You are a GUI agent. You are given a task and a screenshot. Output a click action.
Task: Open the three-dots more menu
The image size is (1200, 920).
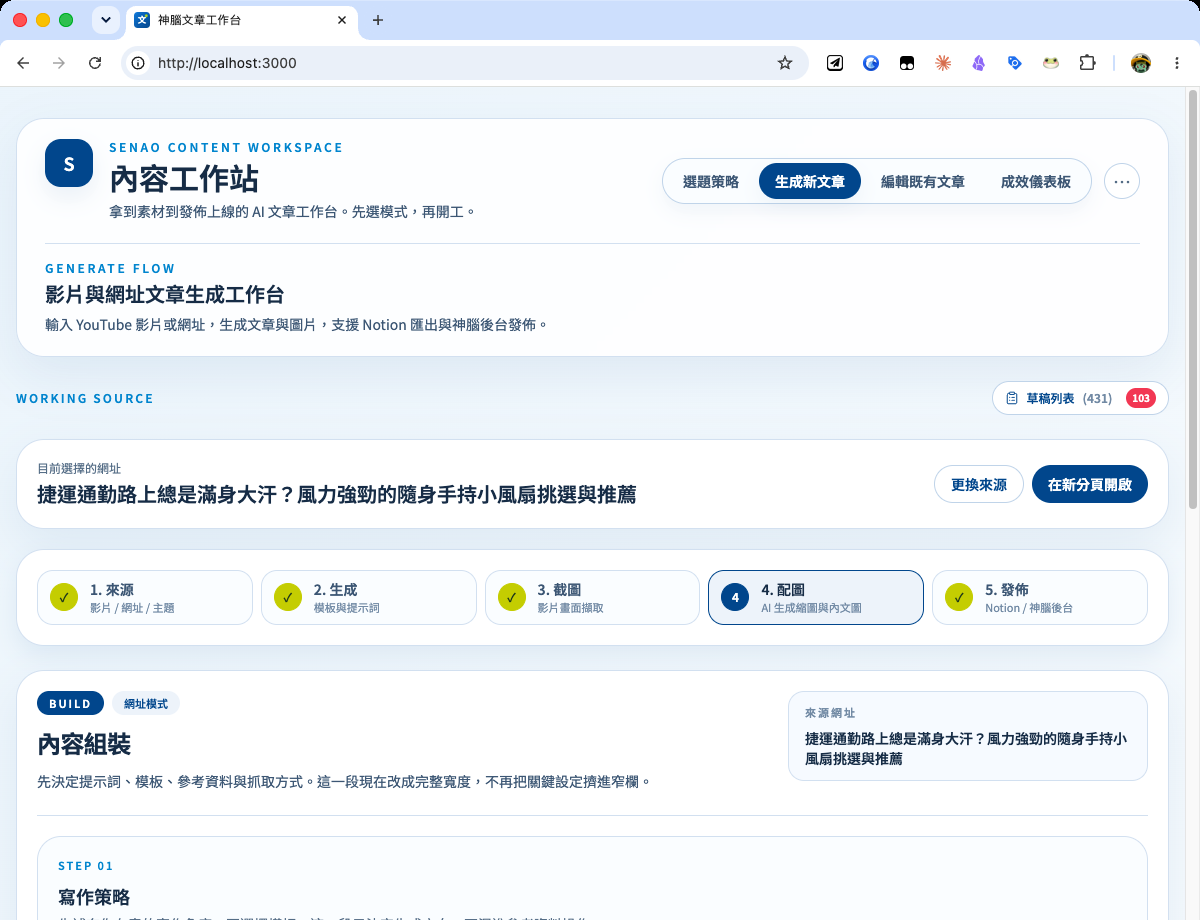pos(1122,181)
